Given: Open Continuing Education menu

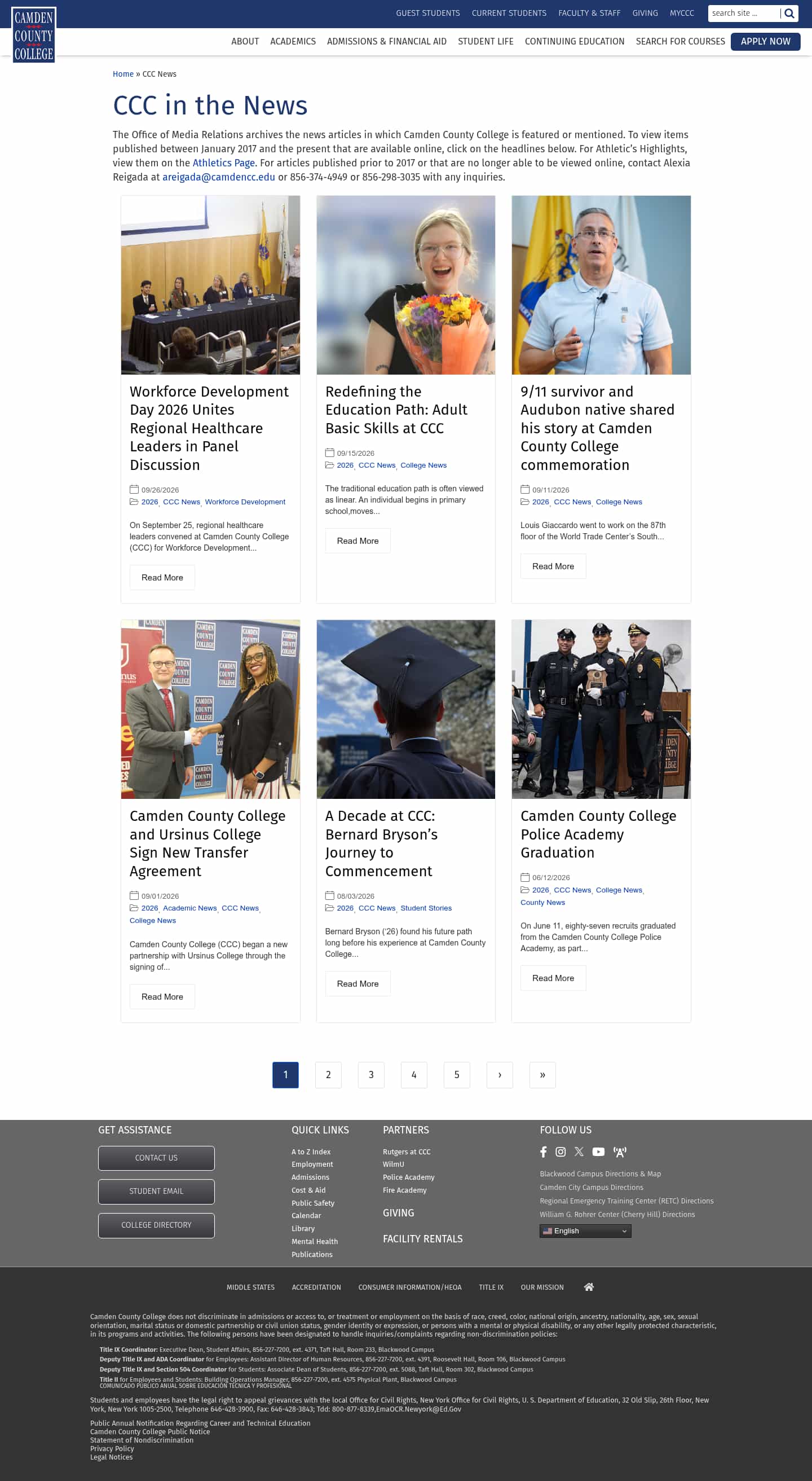Looking at the screenshot, I should click(574, 41).
